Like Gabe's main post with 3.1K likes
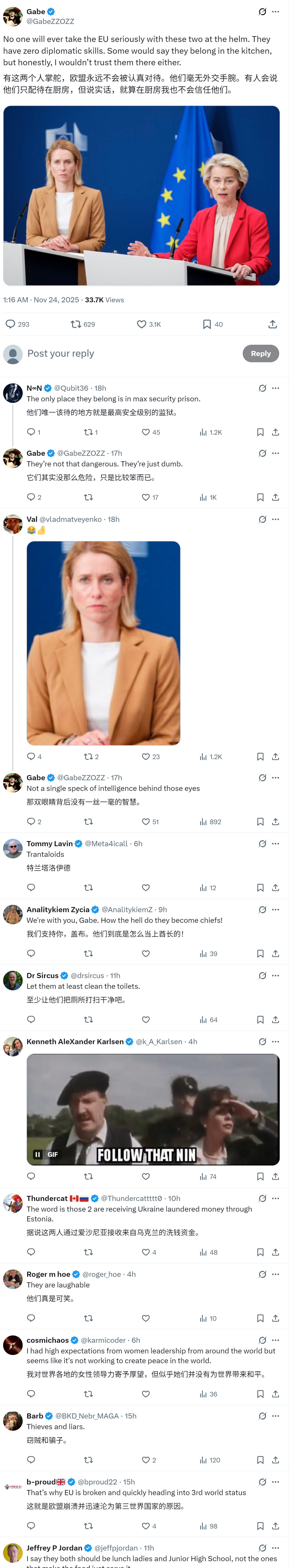This screenshot has height=1568, width=293. (x=141, y=324)
